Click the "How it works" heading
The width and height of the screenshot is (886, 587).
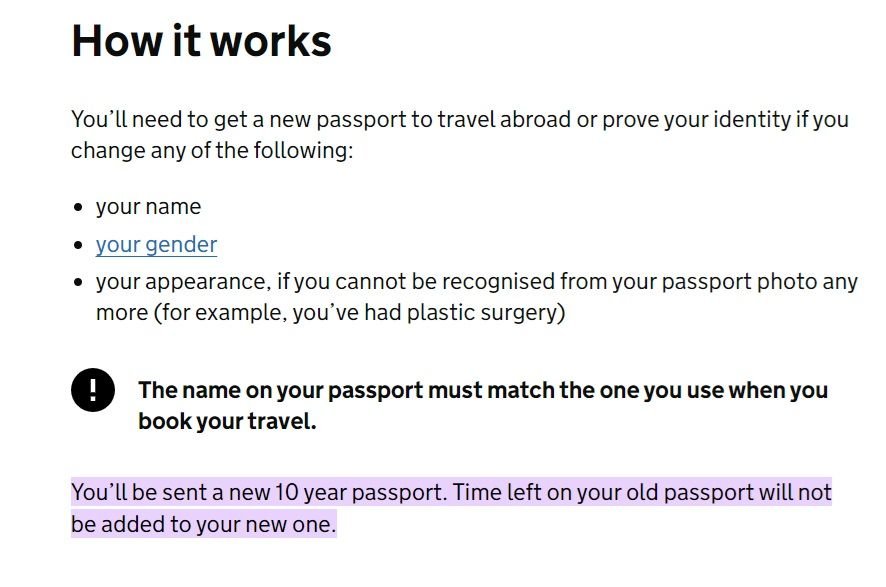click(x=201, y=41)
